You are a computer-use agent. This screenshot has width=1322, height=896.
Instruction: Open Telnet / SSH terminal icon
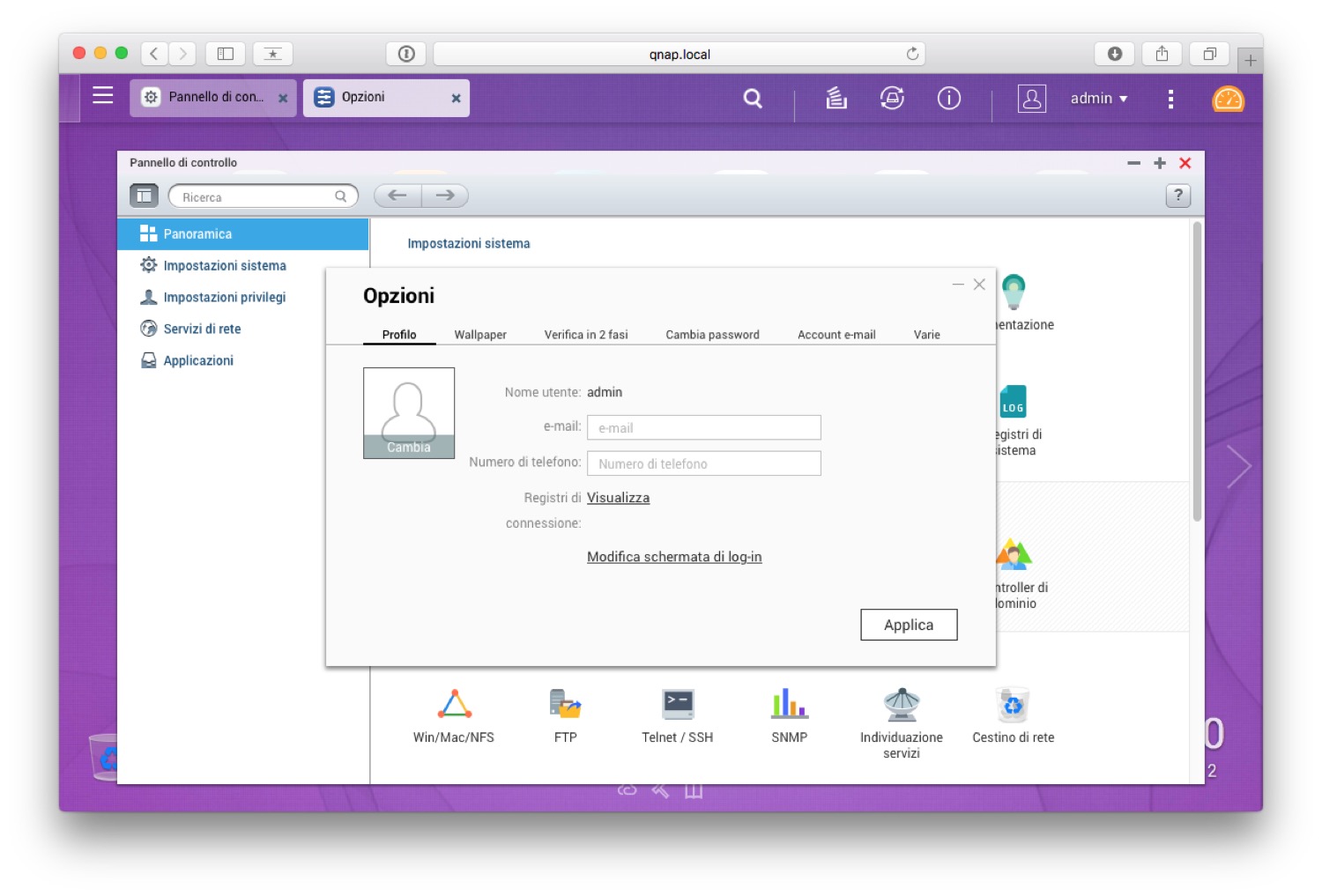(x=678, y=705)
